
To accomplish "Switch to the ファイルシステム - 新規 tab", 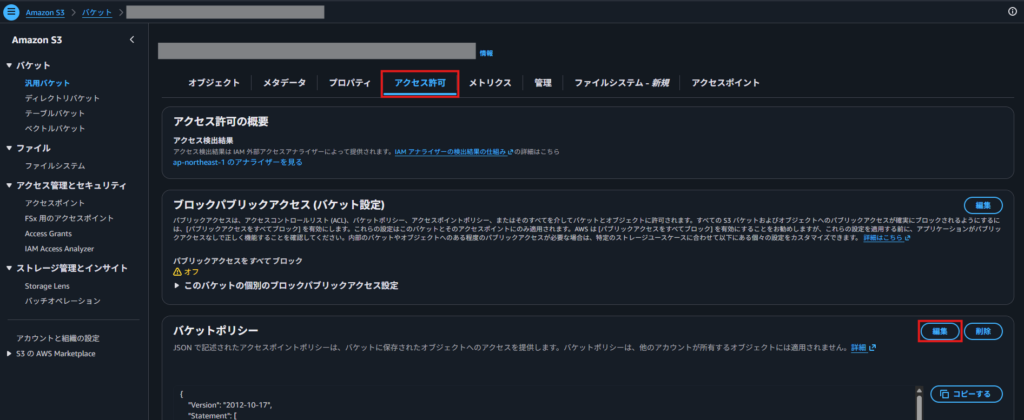I will pyautogui.click(x=622, y=83).
